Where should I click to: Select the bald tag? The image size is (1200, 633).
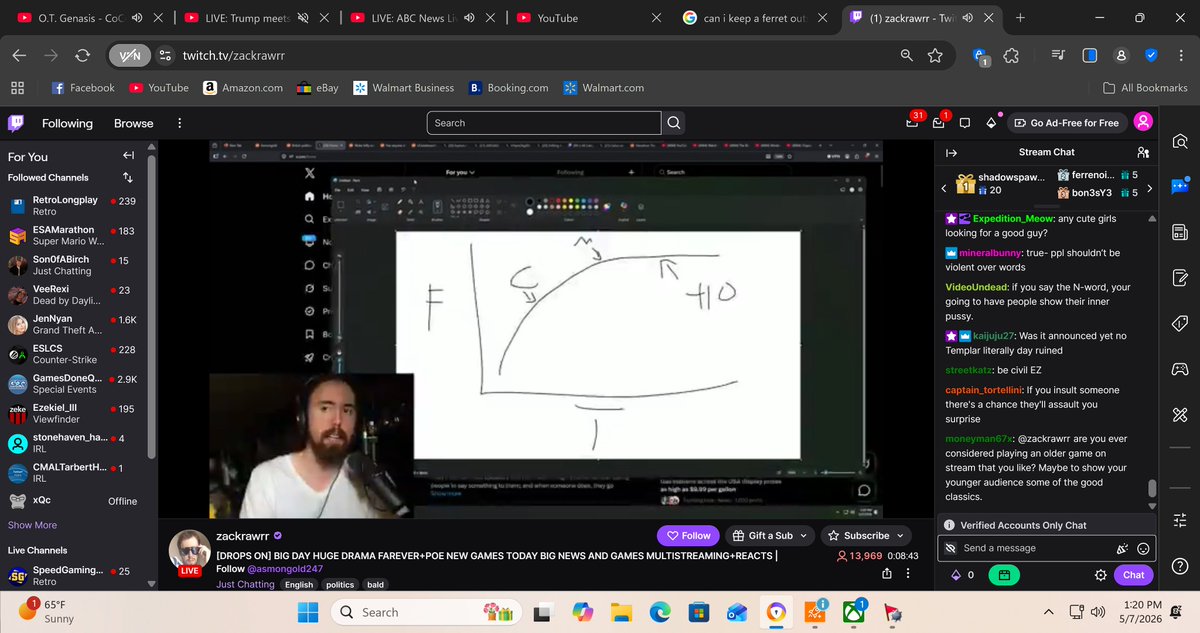point(375,584)
